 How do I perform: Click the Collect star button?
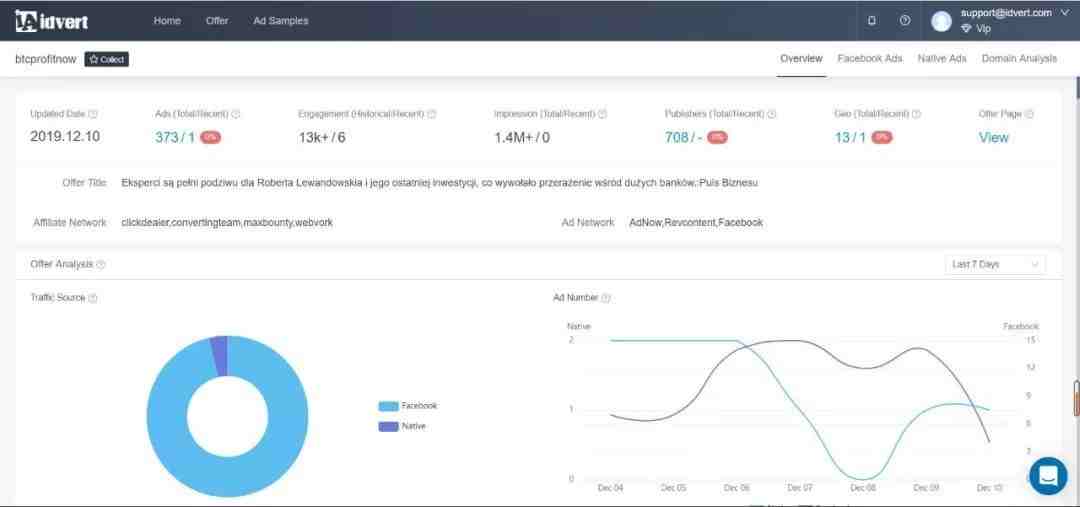[107, 59]
